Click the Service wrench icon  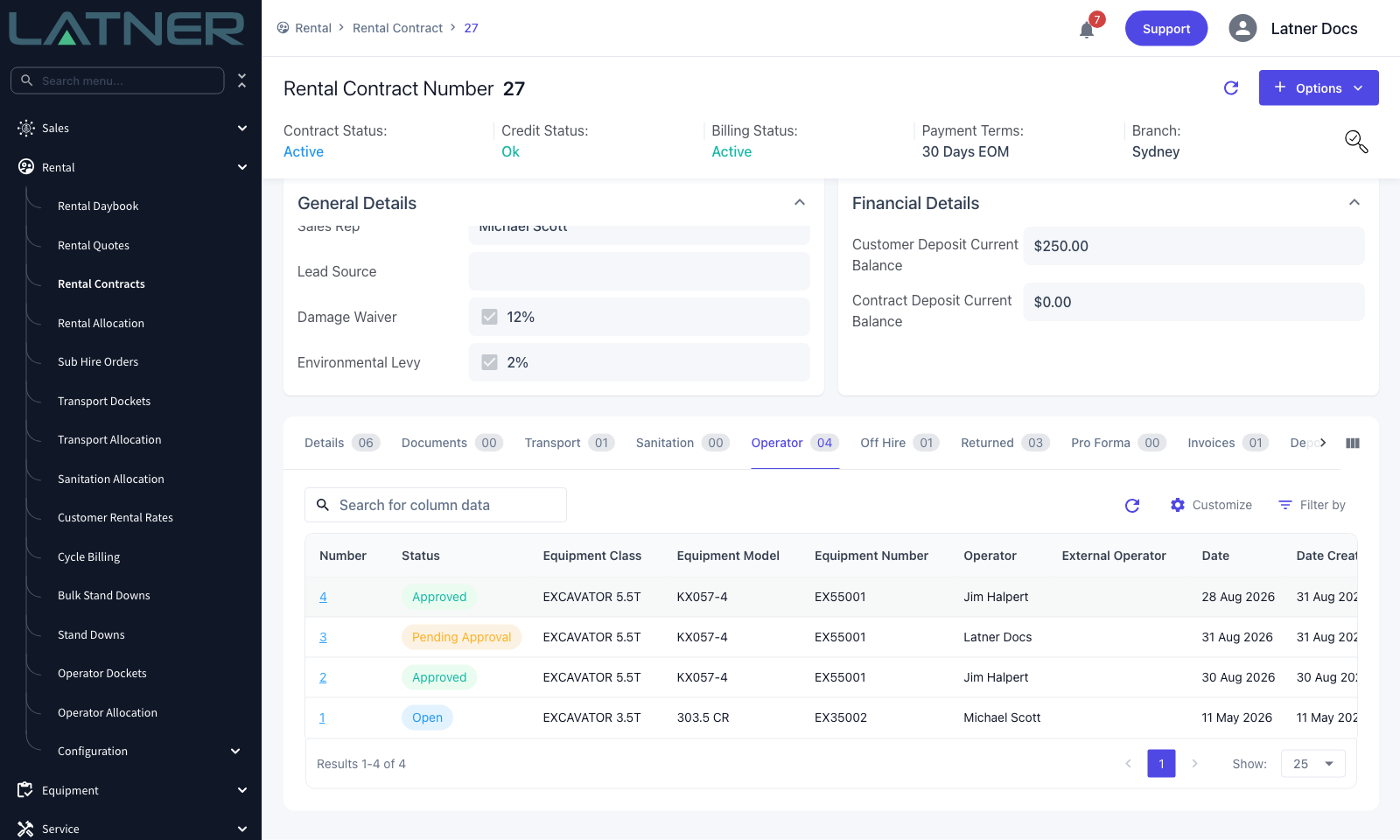click(x=25, y=829)
